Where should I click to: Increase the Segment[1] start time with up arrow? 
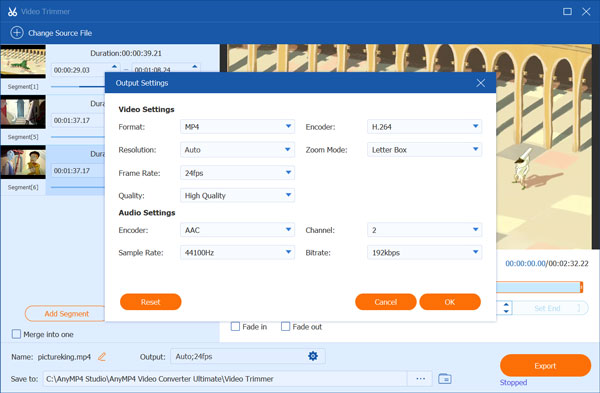114,67
